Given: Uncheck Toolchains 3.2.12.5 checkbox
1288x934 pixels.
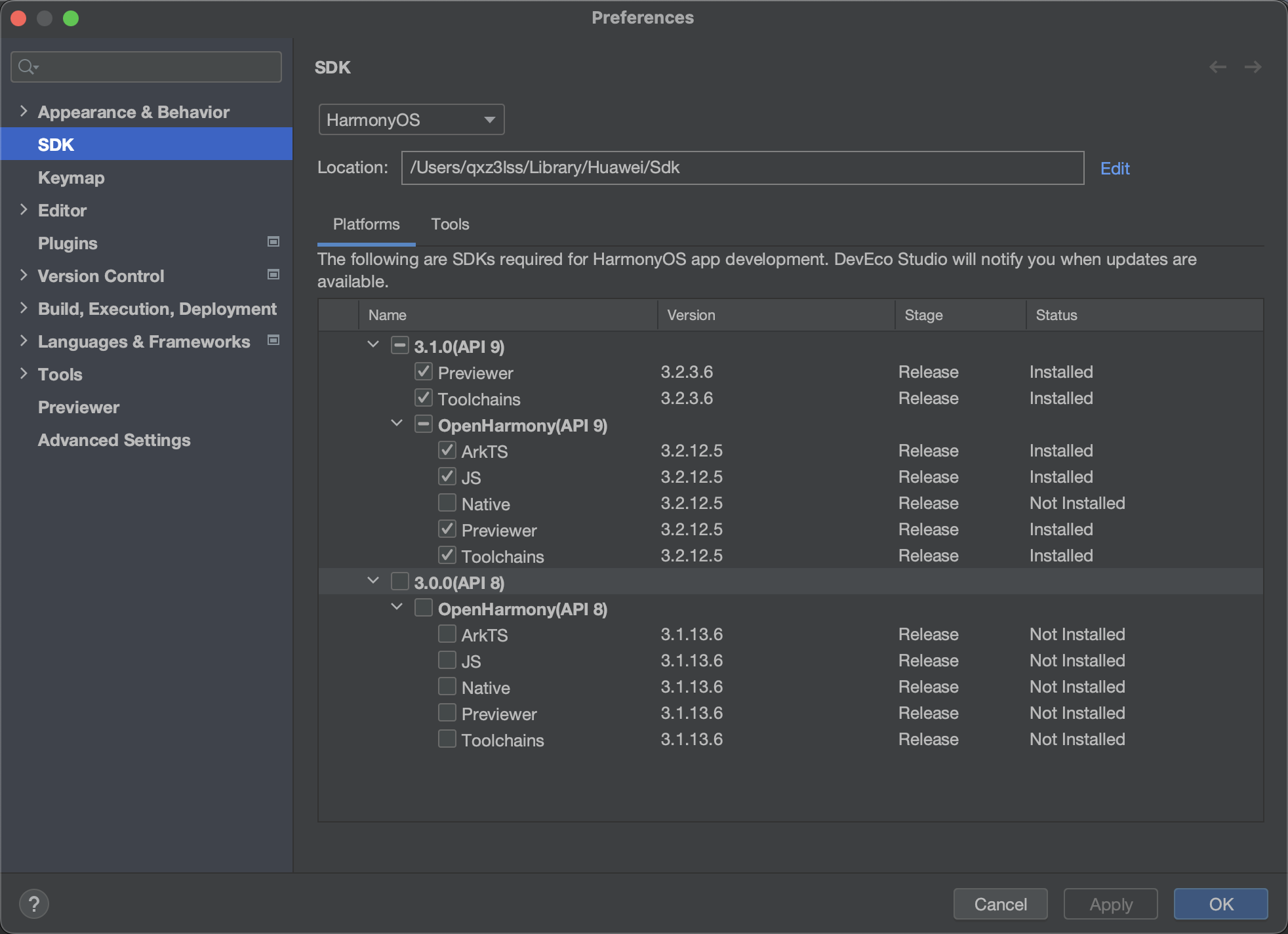Looking at the screenshot, I should click(x=447, y=556).
